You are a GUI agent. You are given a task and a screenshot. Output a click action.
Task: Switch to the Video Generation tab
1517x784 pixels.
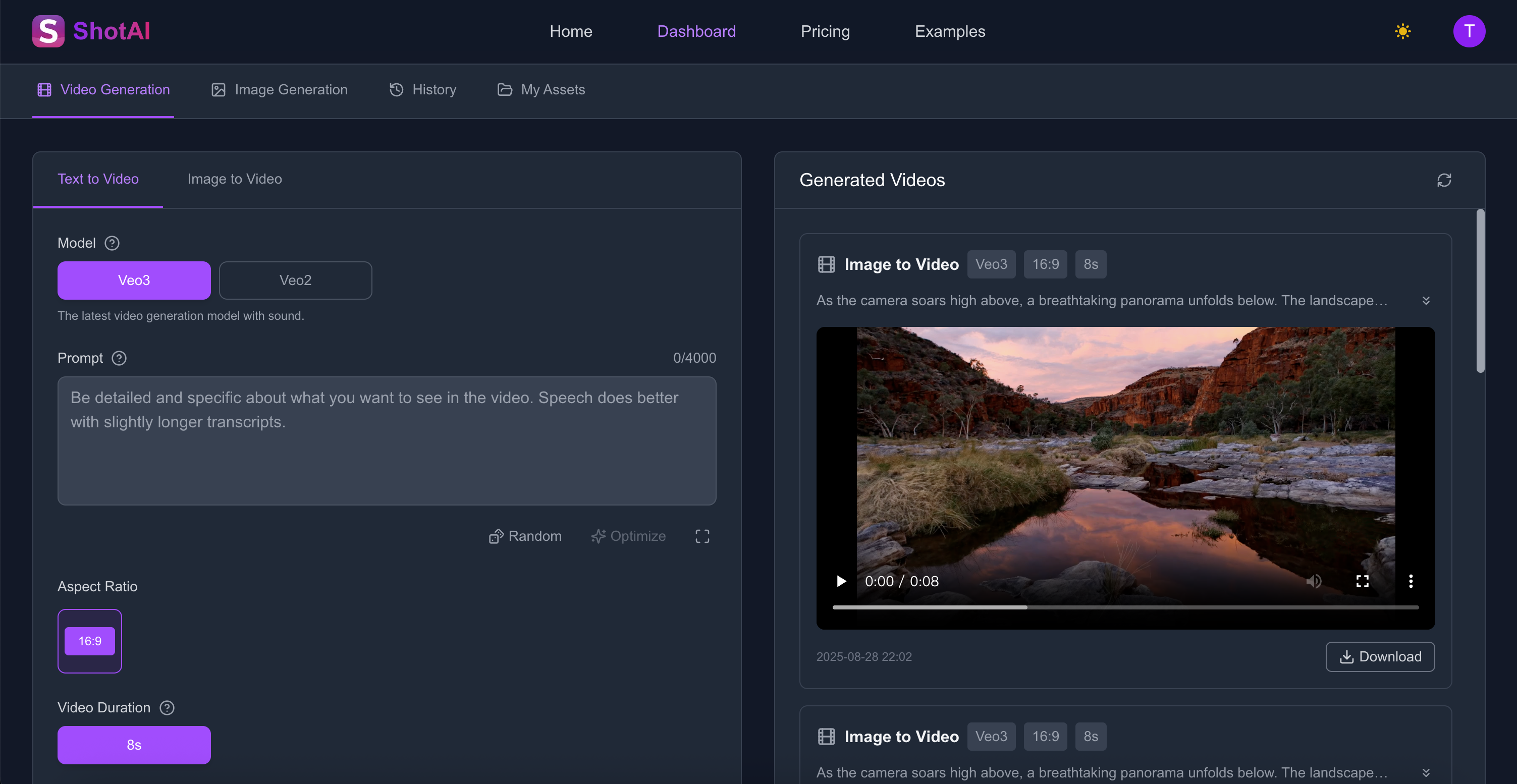pyautogui.click(x=103, y=89)
